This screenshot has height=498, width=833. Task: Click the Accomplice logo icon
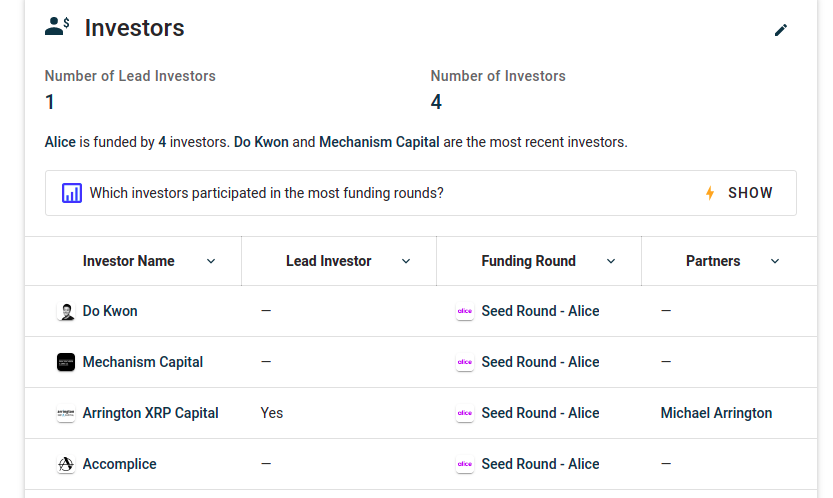(66, 465)
